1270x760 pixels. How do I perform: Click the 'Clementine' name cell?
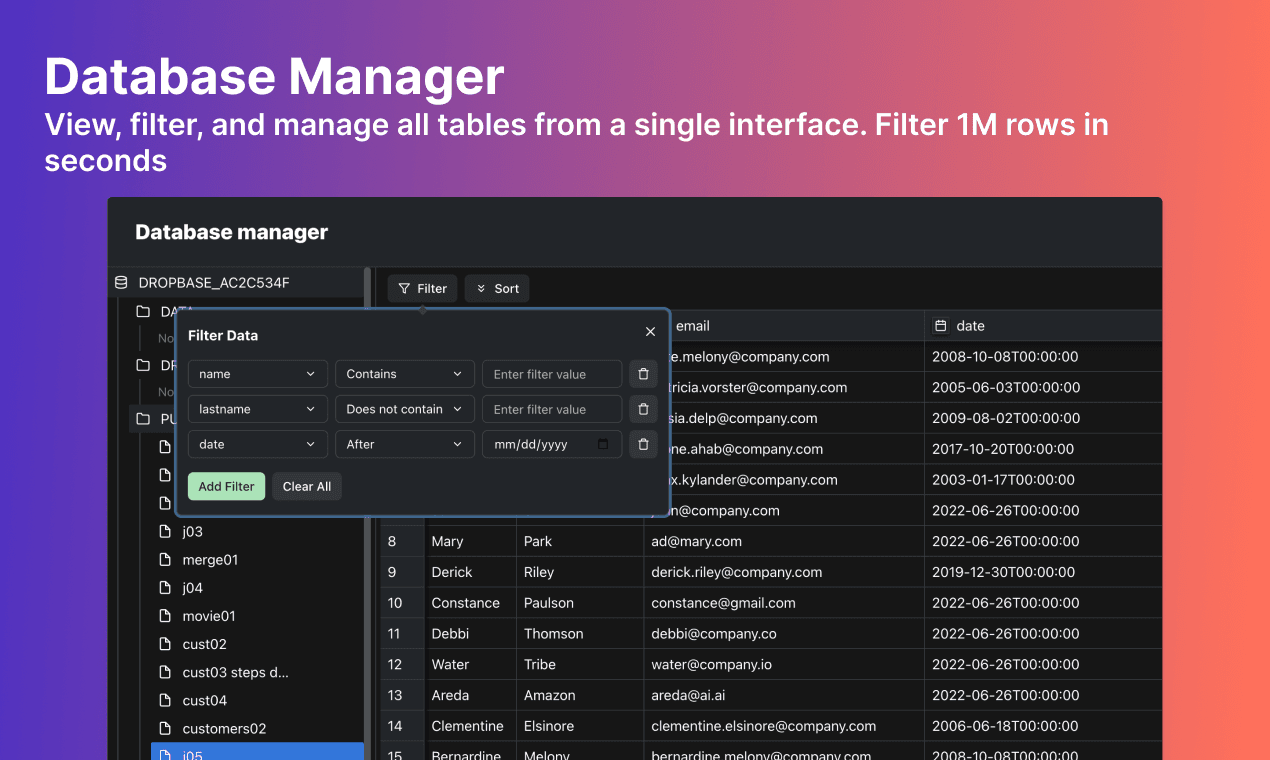(x=470, y=726)
